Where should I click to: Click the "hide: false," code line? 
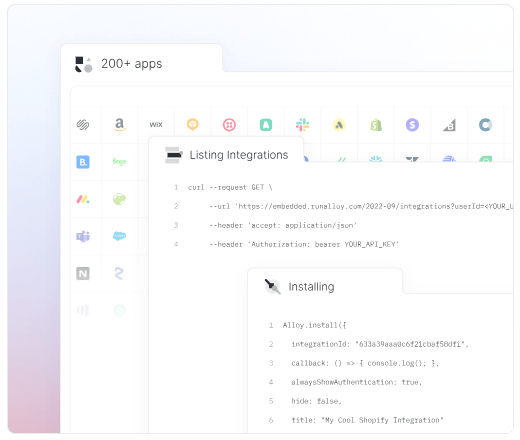[316, 401]
